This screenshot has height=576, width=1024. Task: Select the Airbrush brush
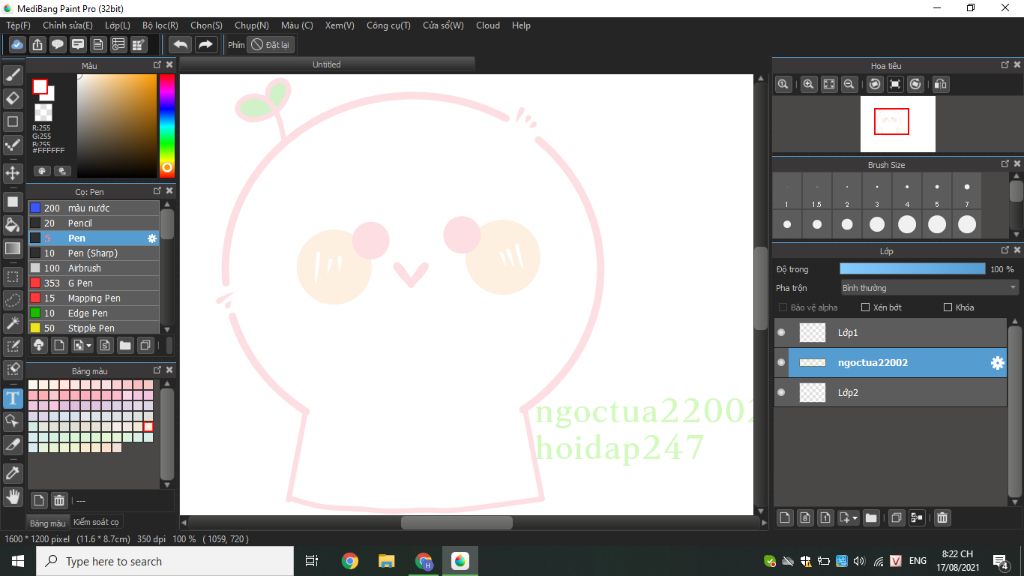click(x=93, y=268)
